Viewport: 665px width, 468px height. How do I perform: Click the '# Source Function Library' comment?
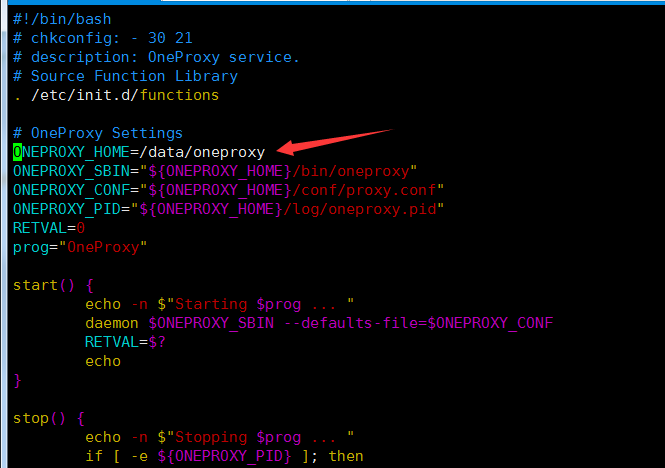(x=125, y=76)
